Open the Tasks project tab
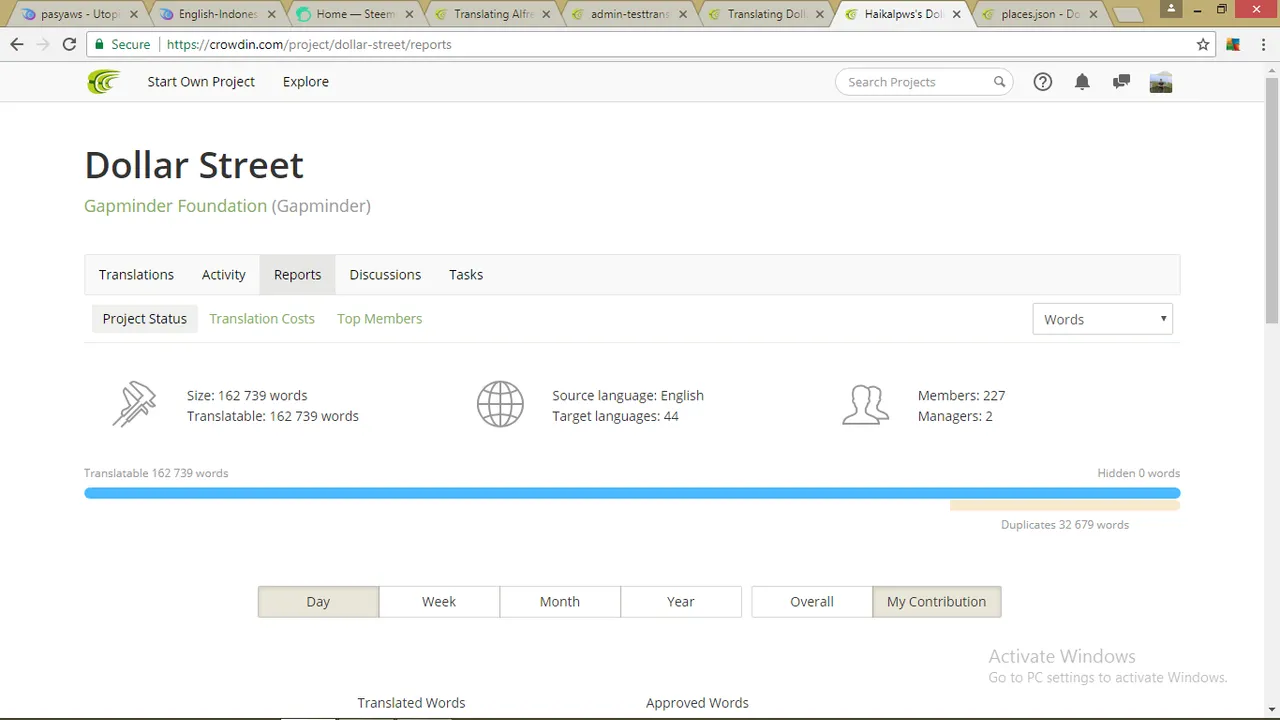This screenshot has height=720, width=1280. 466,275
